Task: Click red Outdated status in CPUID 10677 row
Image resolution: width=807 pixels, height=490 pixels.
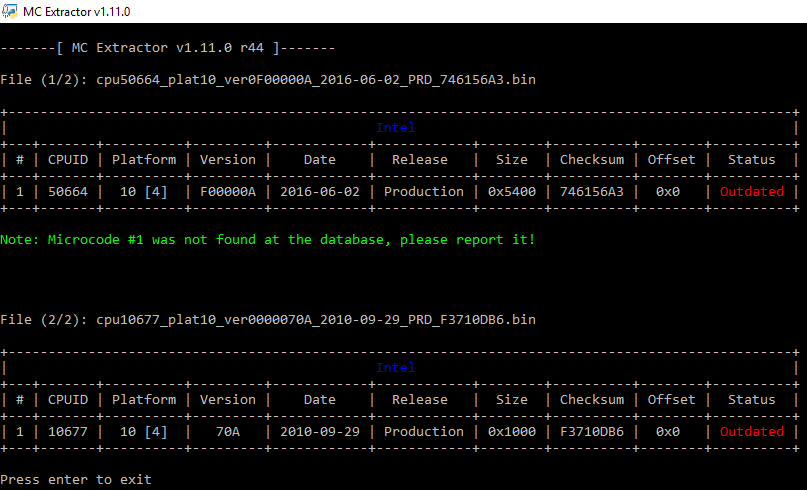Action: tap(751, 432)
